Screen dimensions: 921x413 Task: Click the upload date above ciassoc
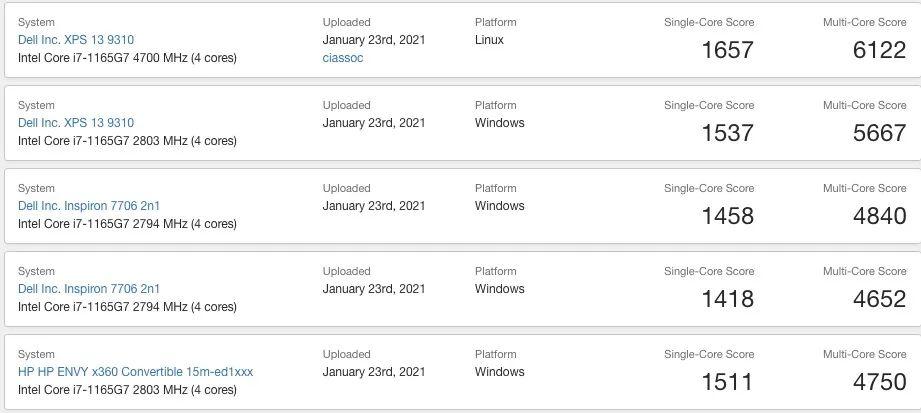coord(374,40)
